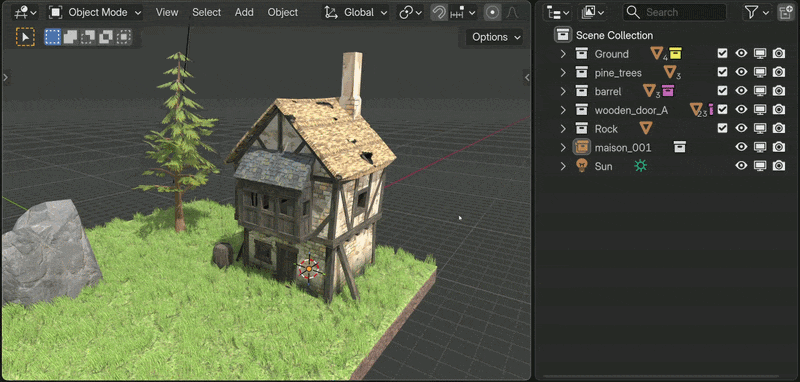The height and width of the screenshot is (382, 800).
Task: Hide pine_trees in viewport with eye icon
Action: pyautogui.click(x=741, y=72)
